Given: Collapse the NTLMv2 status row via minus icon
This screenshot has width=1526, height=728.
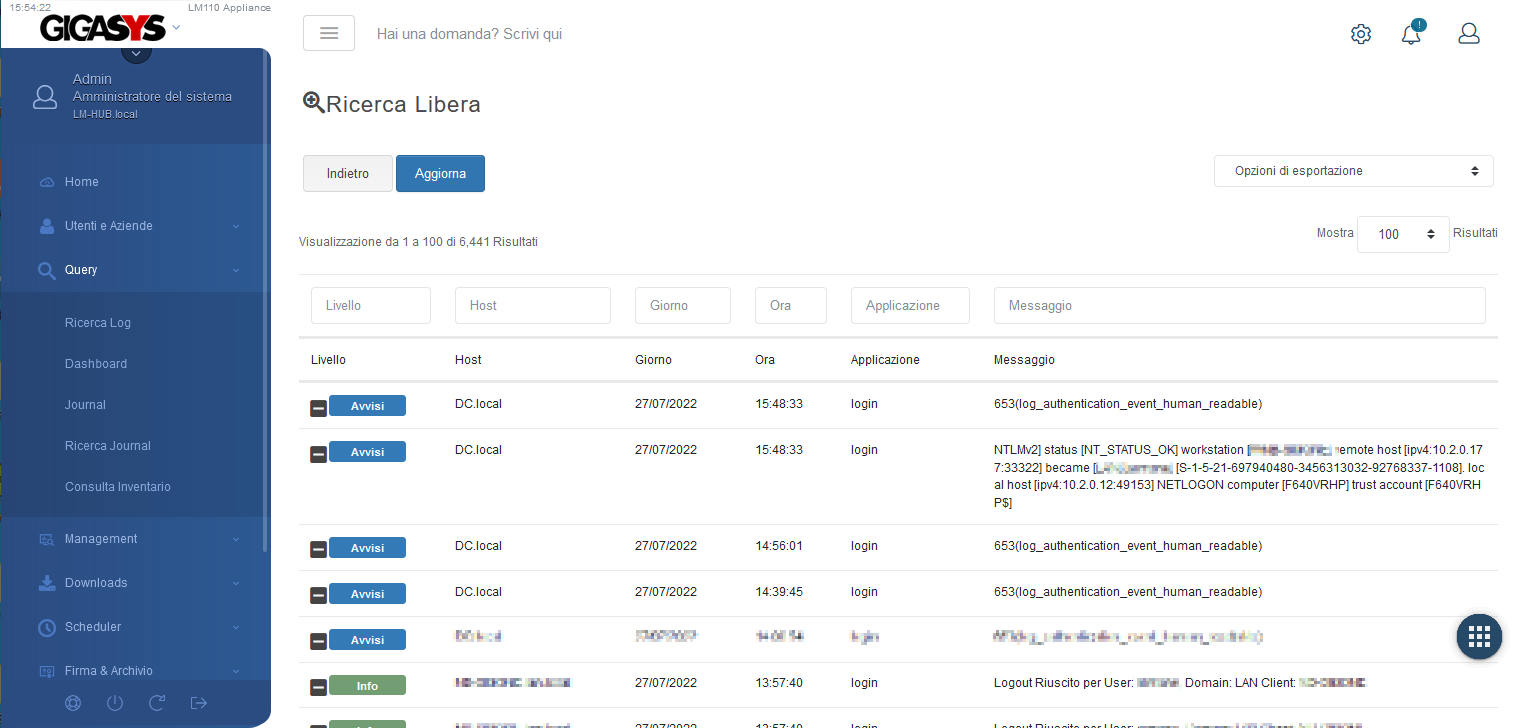Looking at the screenshot, I should [319, 454].
